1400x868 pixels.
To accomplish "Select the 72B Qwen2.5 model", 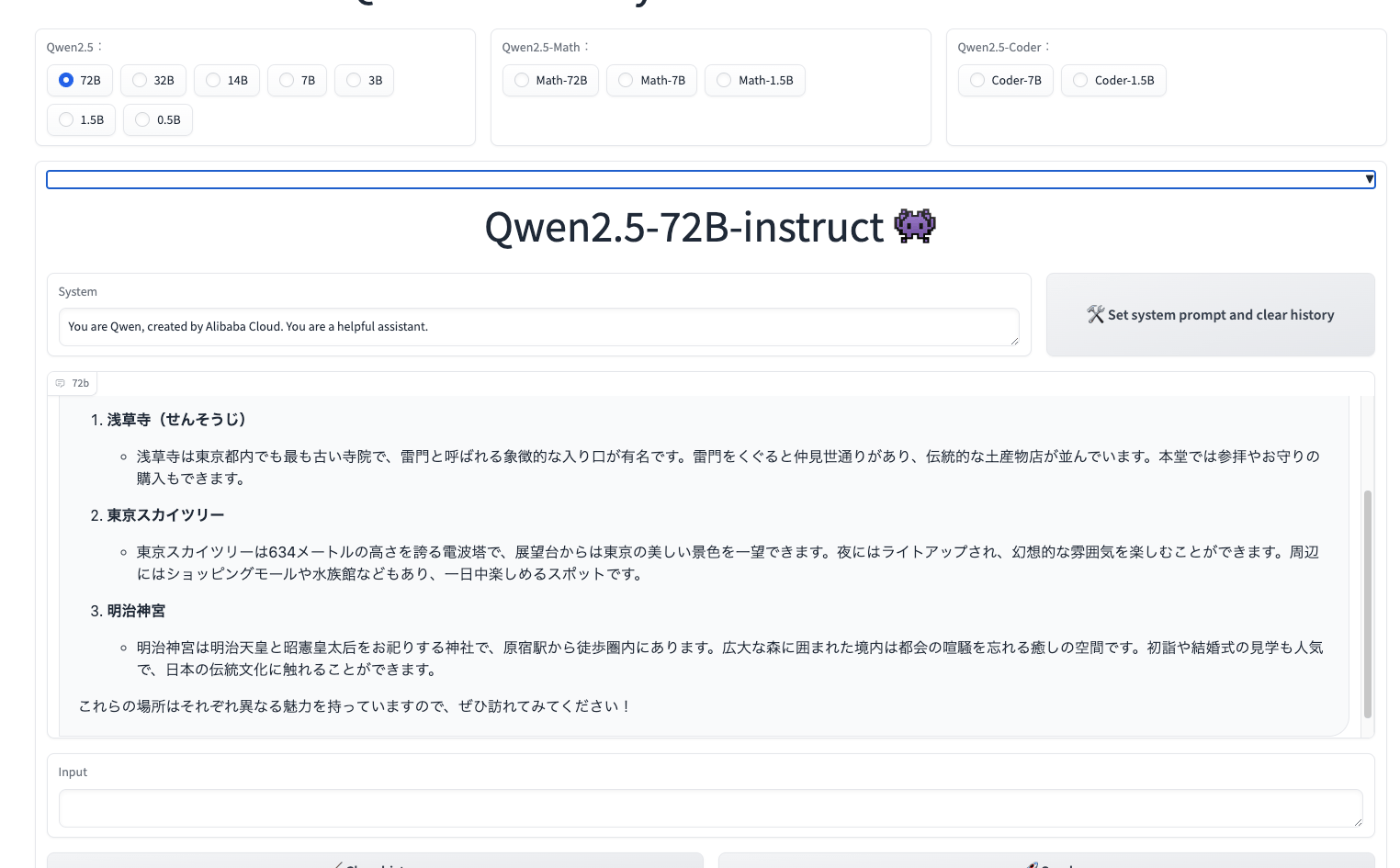I will 80,80.
